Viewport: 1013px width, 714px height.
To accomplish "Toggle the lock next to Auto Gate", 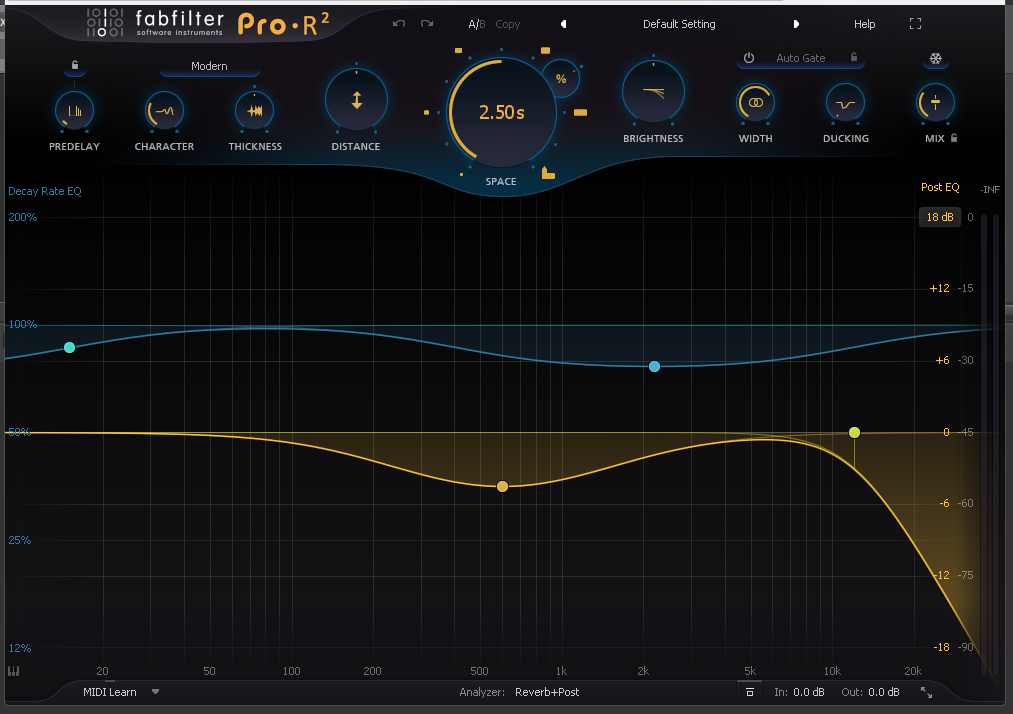I will coord(855,58).
